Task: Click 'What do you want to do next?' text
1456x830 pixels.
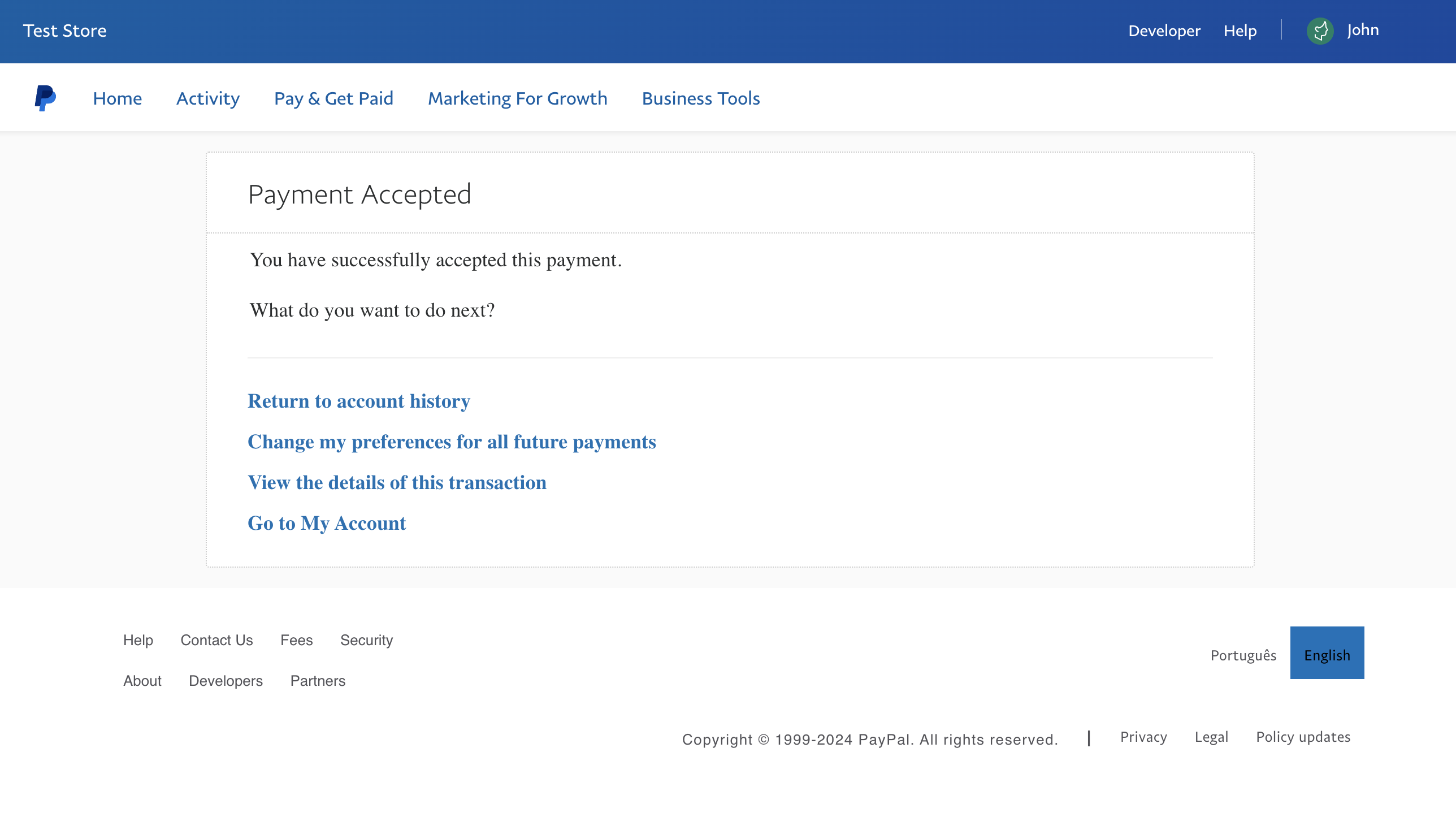Action: click(x=372, y=310)
